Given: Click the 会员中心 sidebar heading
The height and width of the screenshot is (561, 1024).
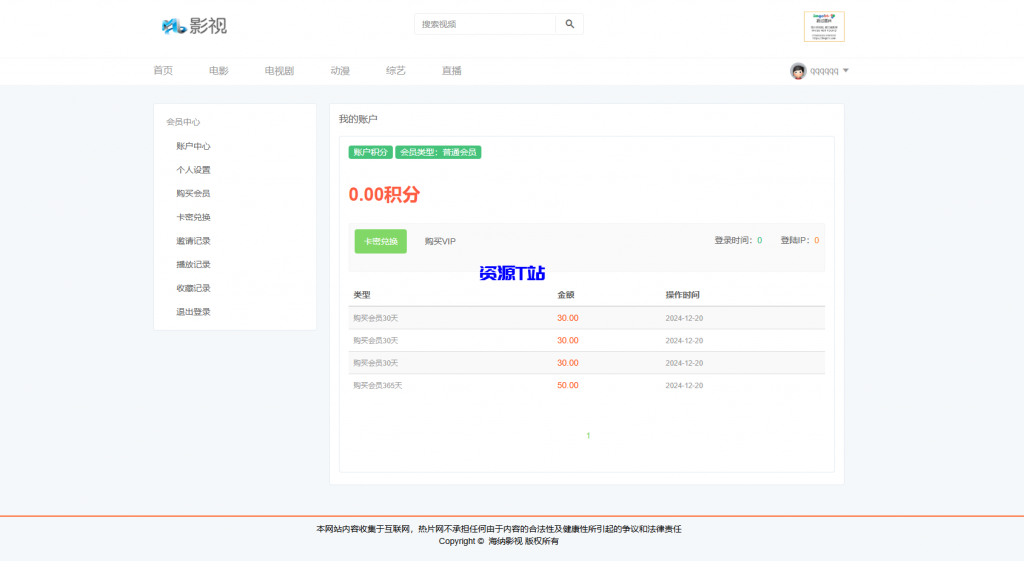Looking at the screenshot, I should coord(183,122).
